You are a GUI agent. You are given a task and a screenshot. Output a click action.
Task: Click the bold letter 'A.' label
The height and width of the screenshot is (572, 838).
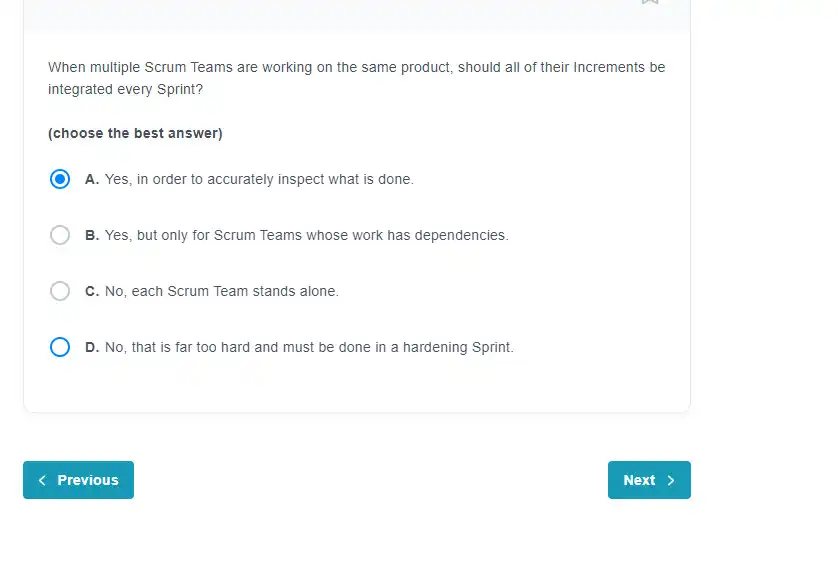pos(92,179)
